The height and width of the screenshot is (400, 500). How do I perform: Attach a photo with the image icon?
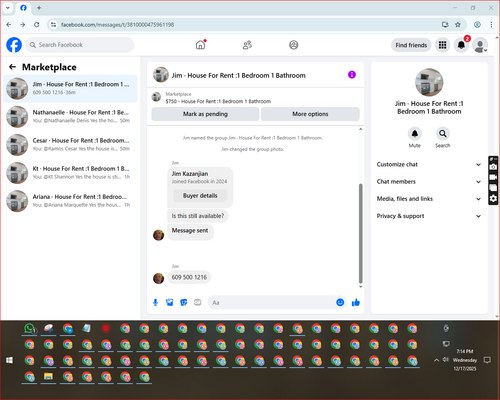pos(170,302)
